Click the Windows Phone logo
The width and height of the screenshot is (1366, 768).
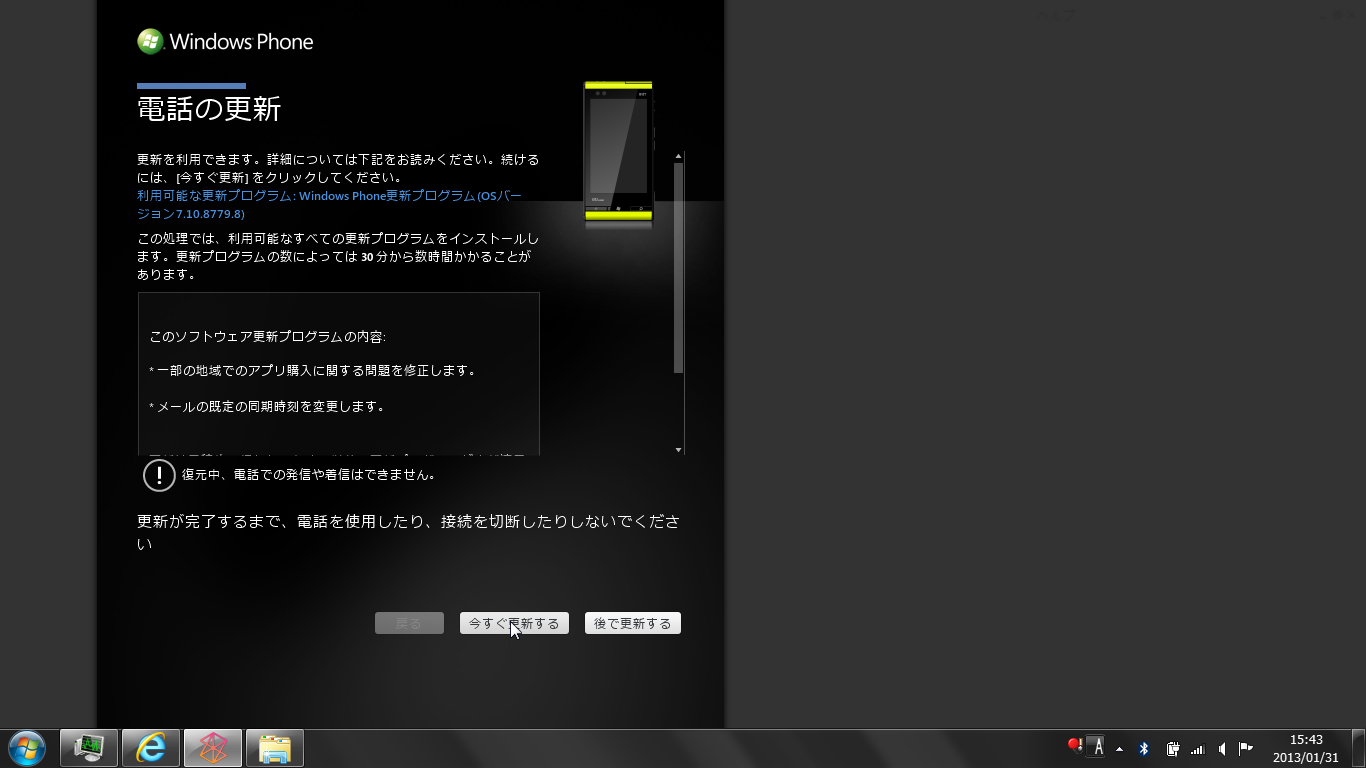click(x=225, y=41)
